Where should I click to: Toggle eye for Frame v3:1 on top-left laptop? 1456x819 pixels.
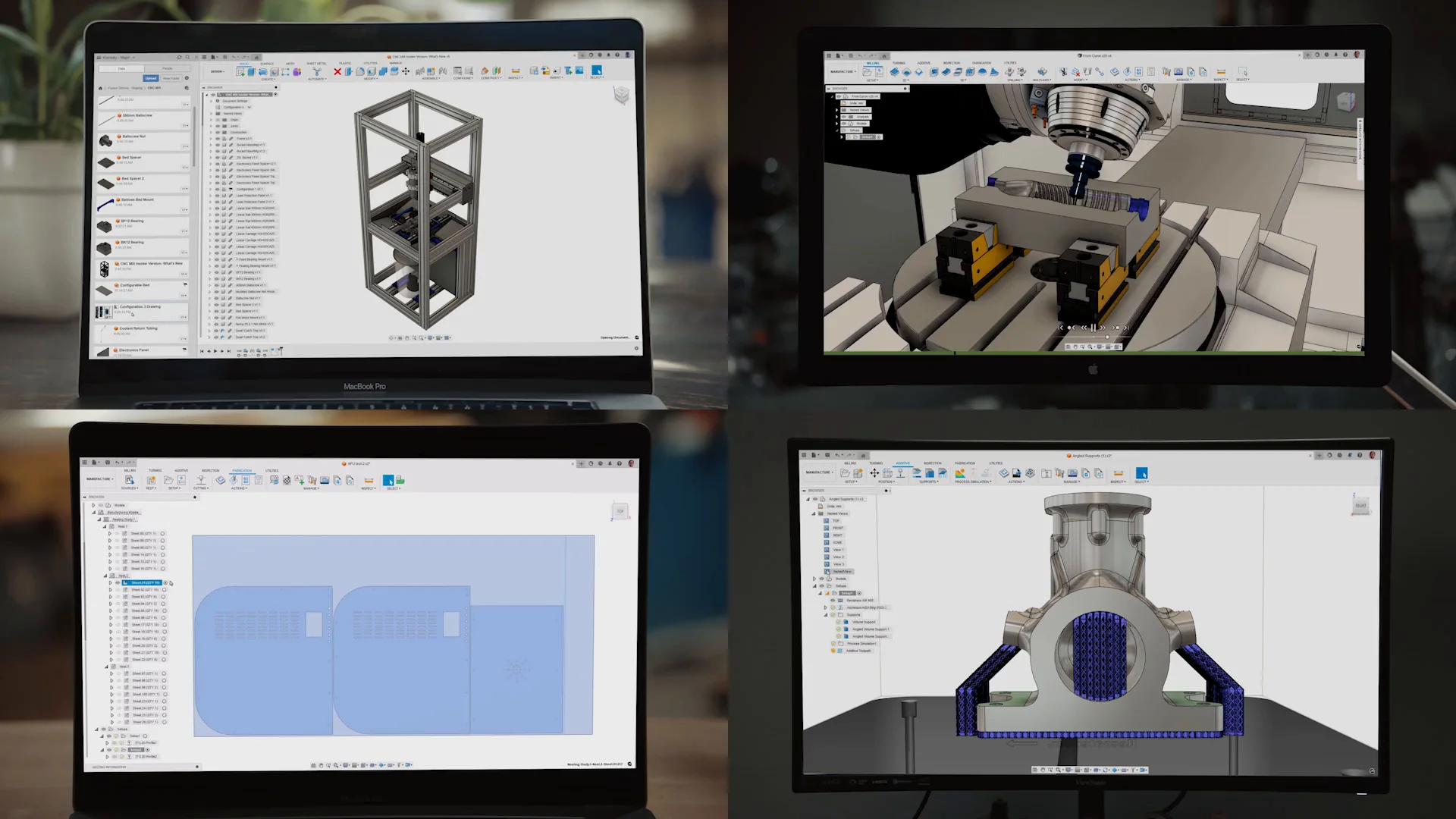[218, 139]
